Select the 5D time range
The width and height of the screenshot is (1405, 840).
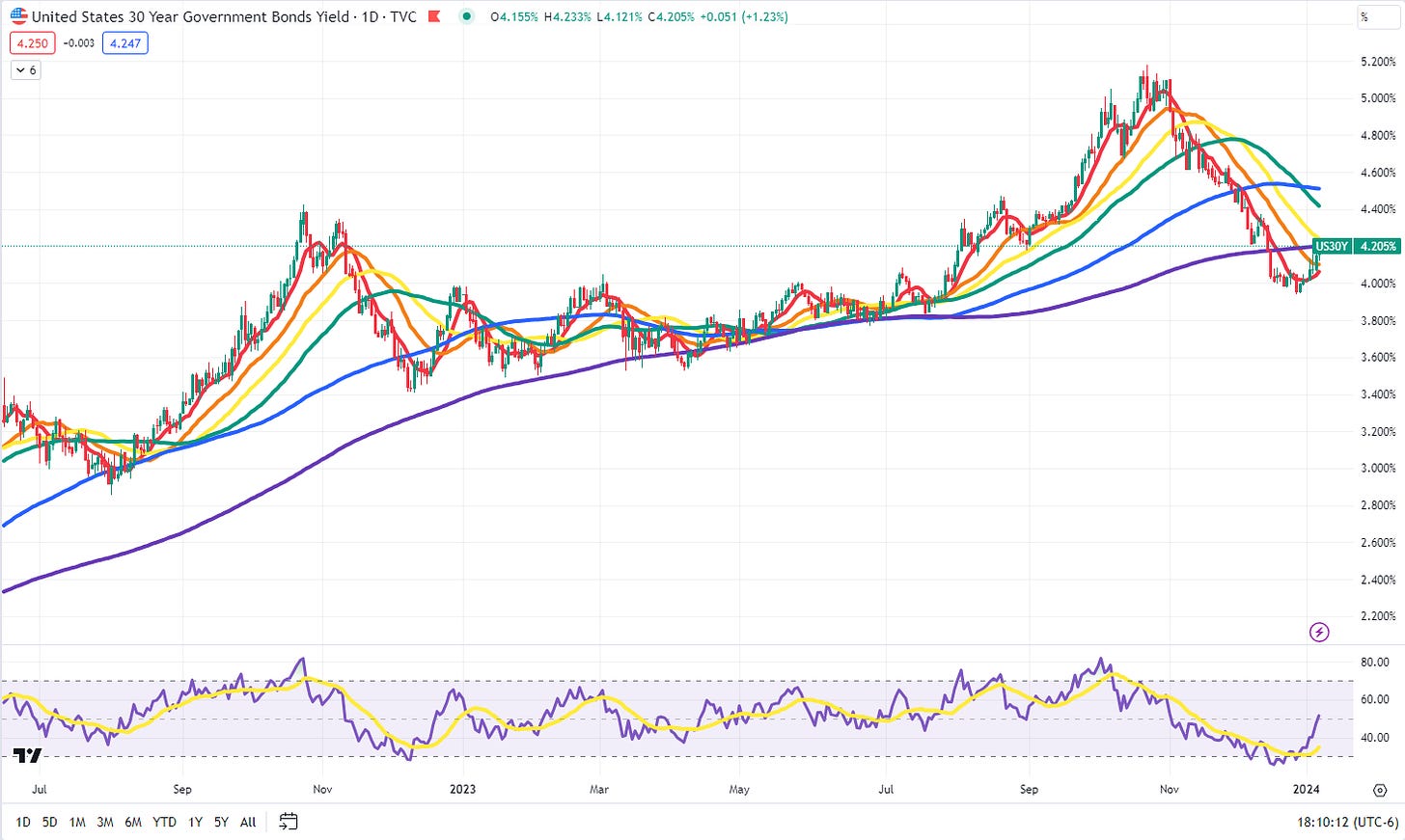(49, 822)
